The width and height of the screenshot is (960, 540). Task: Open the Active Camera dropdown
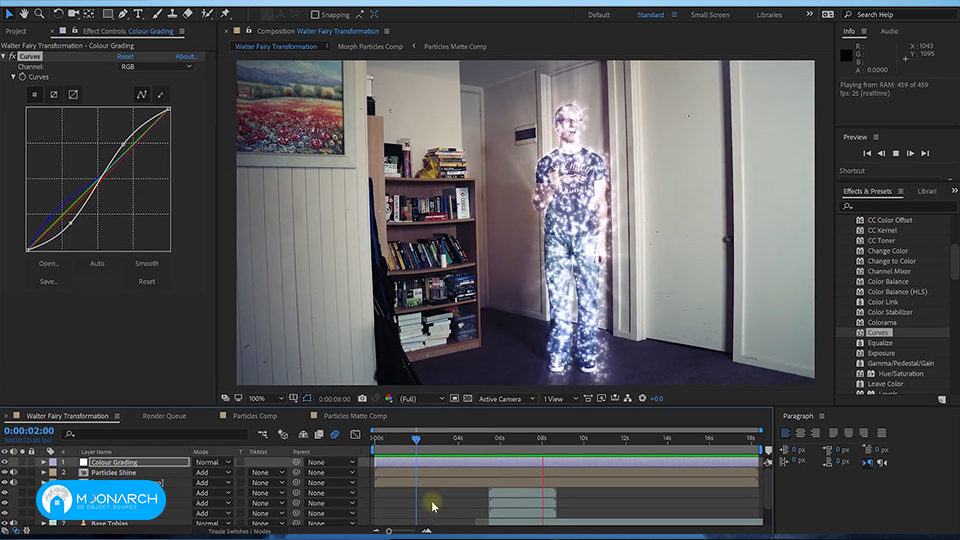click(x=506, y=399)
